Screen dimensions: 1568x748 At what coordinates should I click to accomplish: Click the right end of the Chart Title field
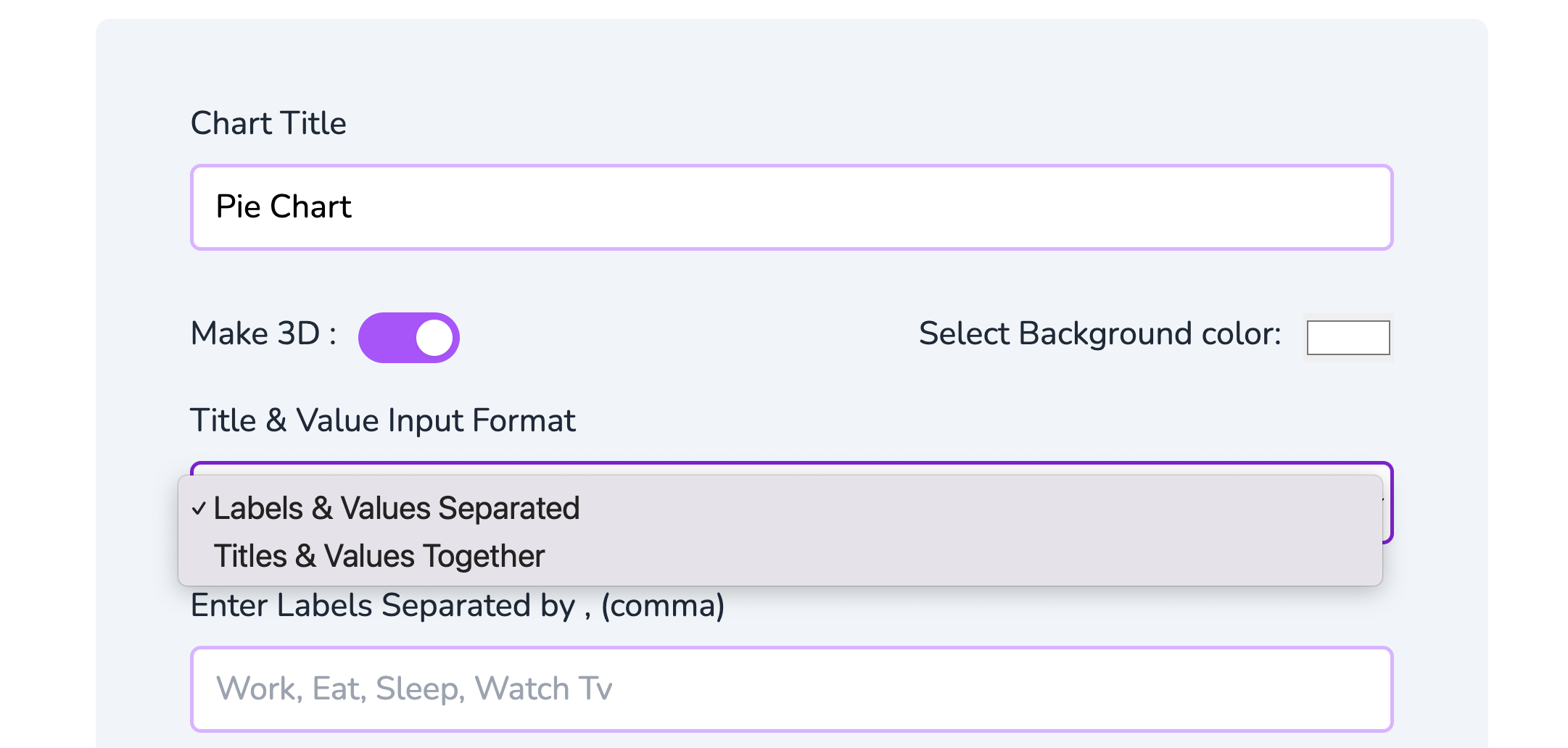(x=1363, y=207)
